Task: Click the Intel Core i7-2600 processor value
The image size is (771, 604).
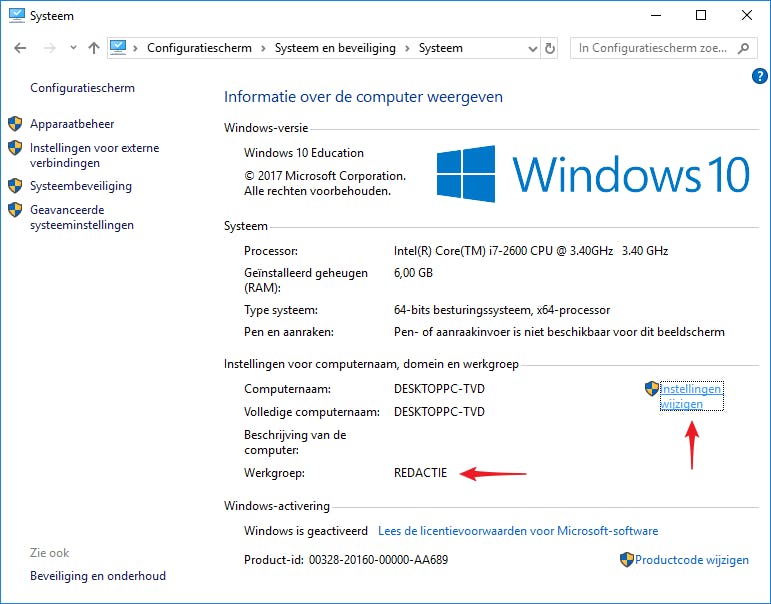Action: tap(531, 251)
